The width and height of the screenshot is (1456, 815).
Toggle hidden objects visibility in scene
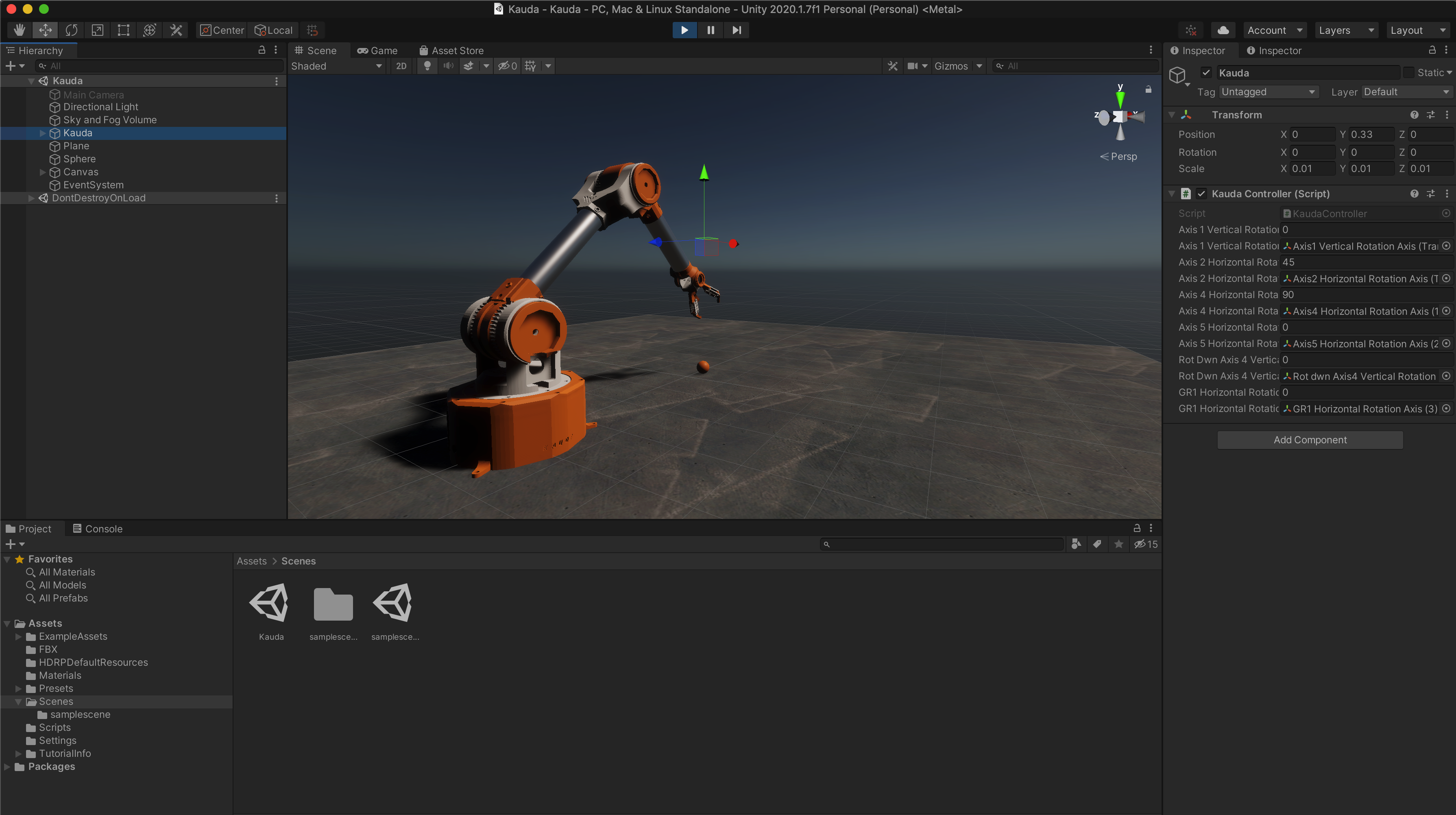click(x=507, y=66)
